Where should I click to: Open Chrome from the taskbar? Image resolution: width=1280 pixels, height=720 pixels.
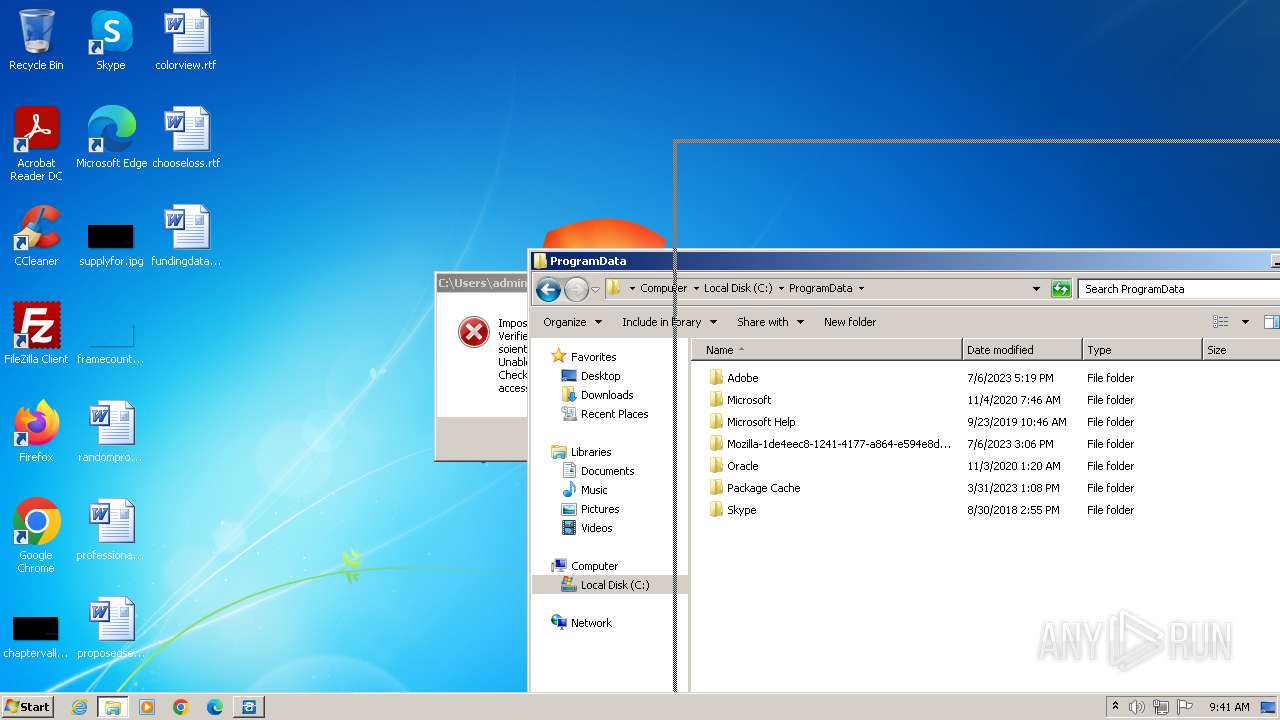[x=181, y=707]
